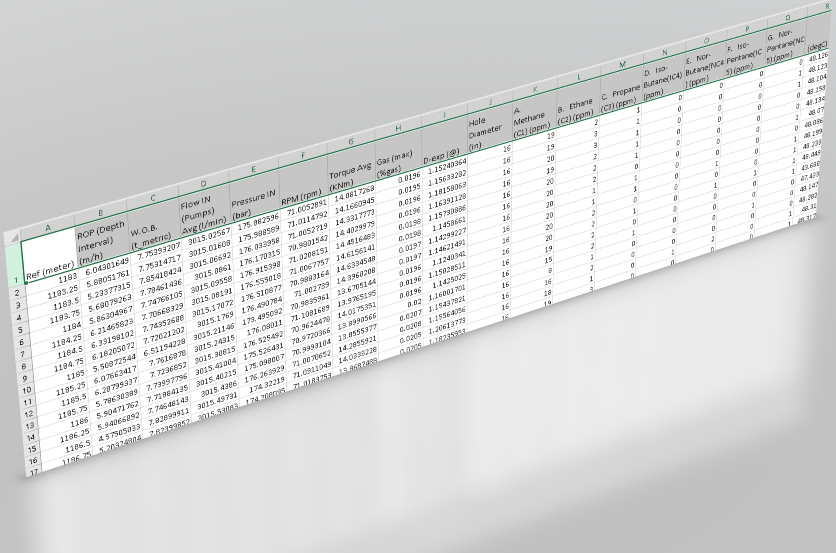Image resolution: width=836 pixels, height=553 pixels.
Task: Click the cell containing 14.0817268
Action: tap(352, 193)
